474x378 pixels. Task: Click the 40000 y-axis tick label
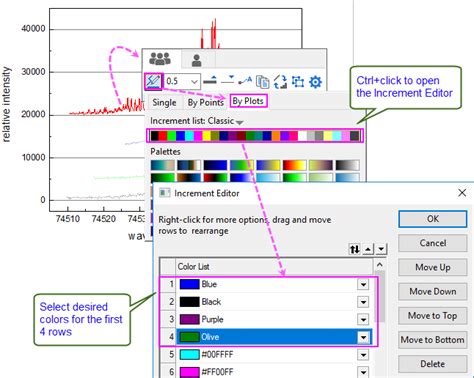pos(33,29)
